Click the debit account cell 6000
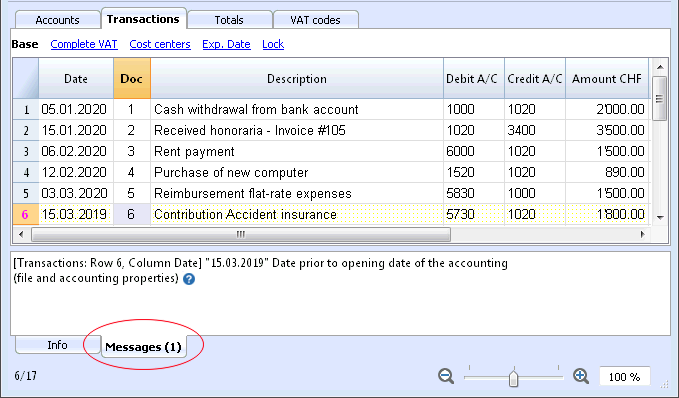 click(474, 151)
